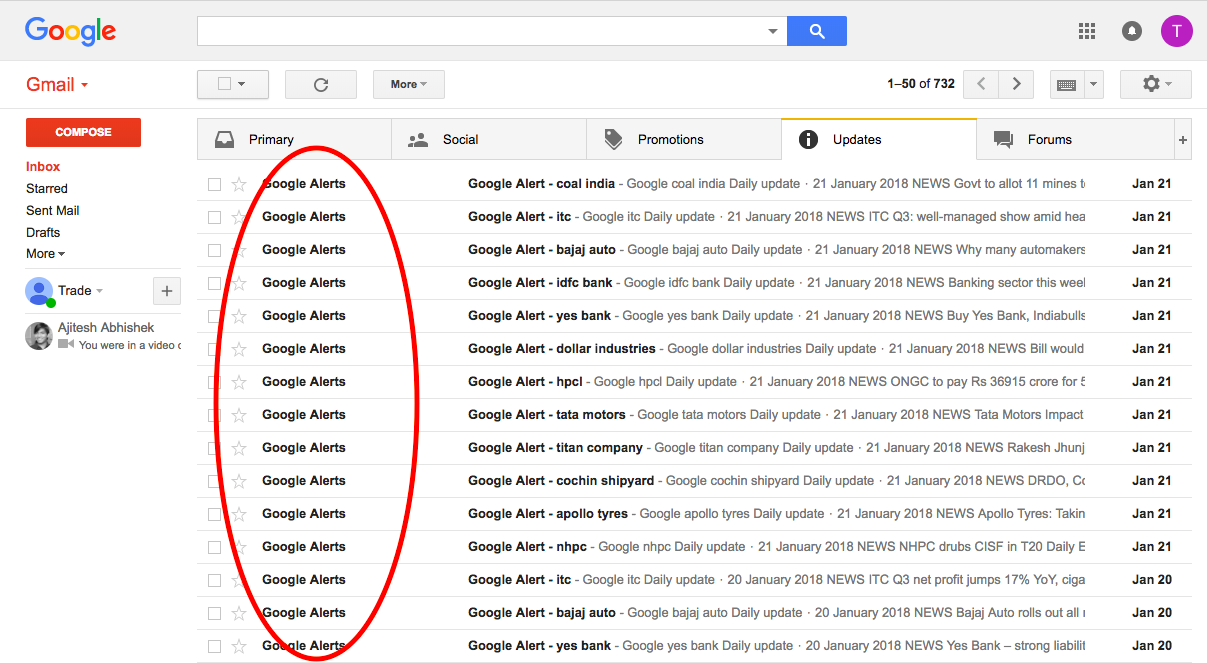Expand the search options dropdown arrow
Screen dimensions: 1207x663
pos(772,31)
